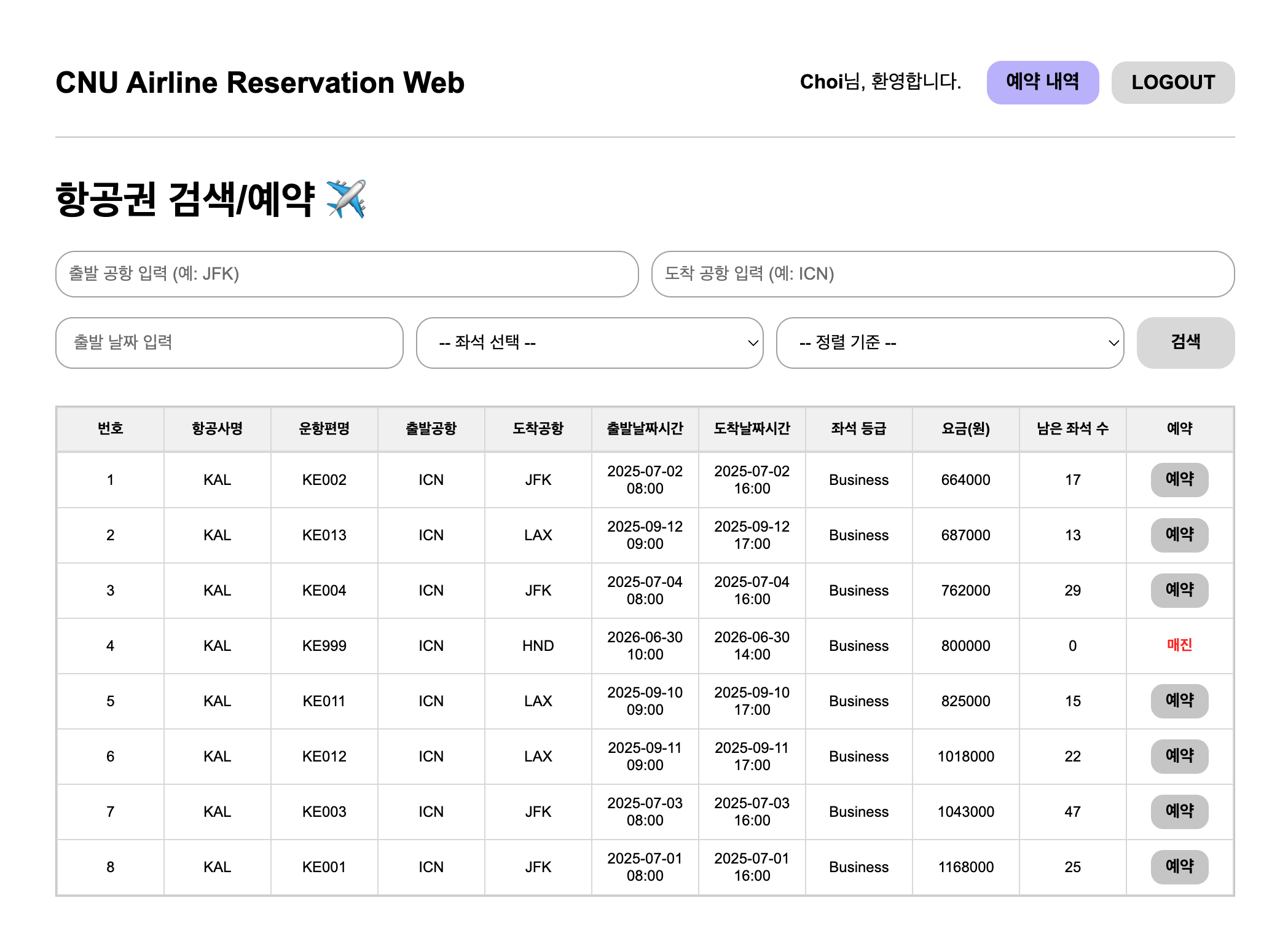This screenshot has width=1288, height=925.
Task: Click the fare cell 825000
Action: click(966, 701)
